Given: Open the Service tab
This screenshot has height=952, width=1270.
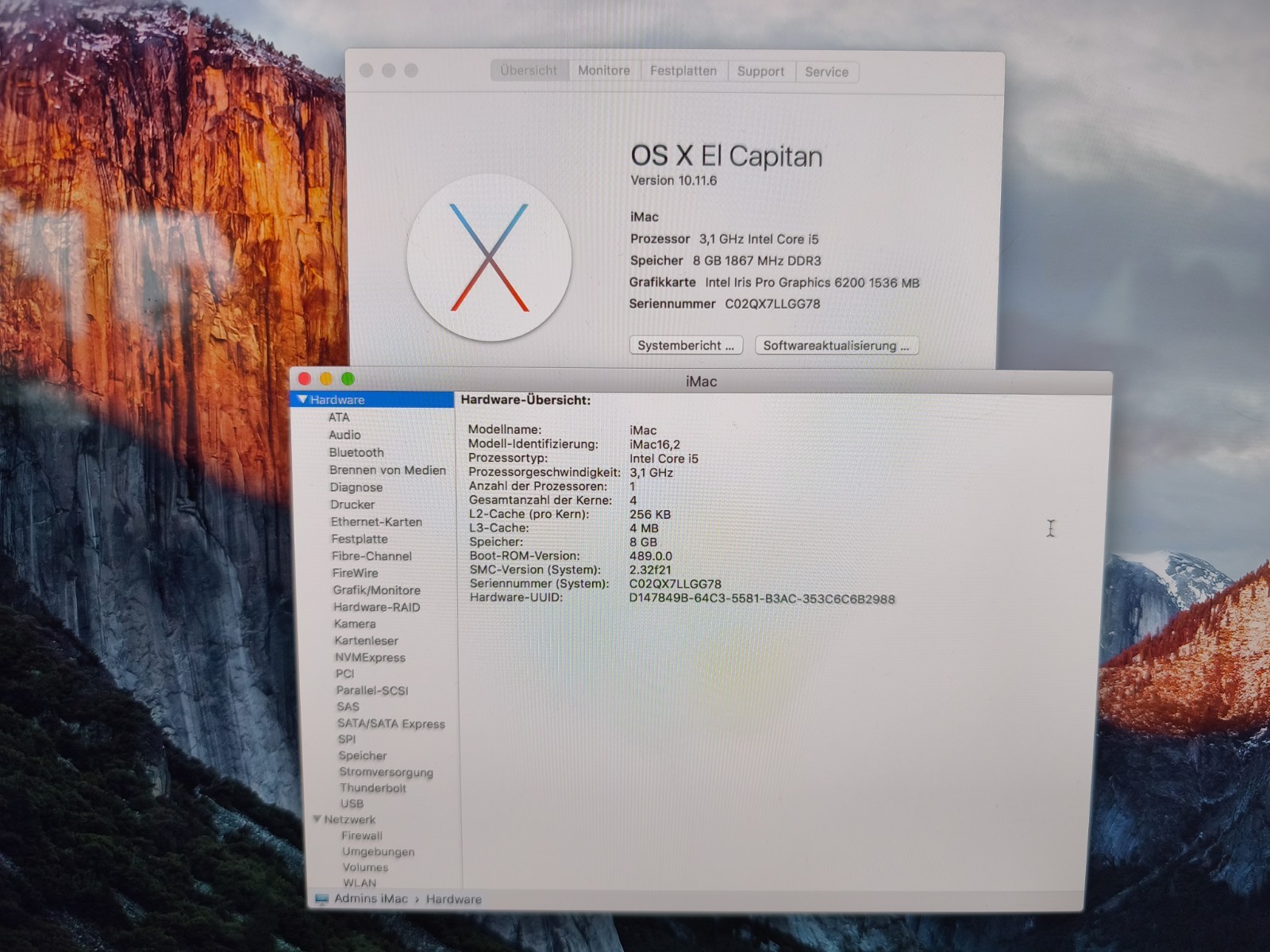Looking at the screenshot, I should coord(826,72).
